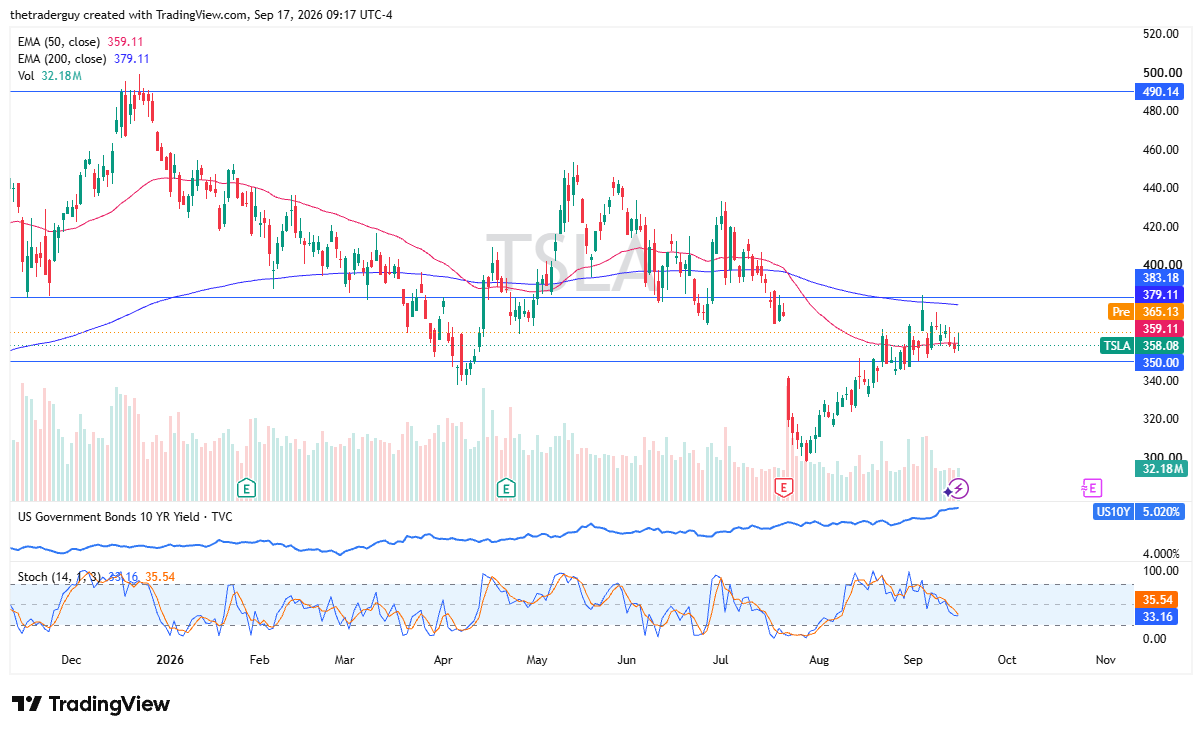Click the 490.14 price level tag

pos(1160,91)
